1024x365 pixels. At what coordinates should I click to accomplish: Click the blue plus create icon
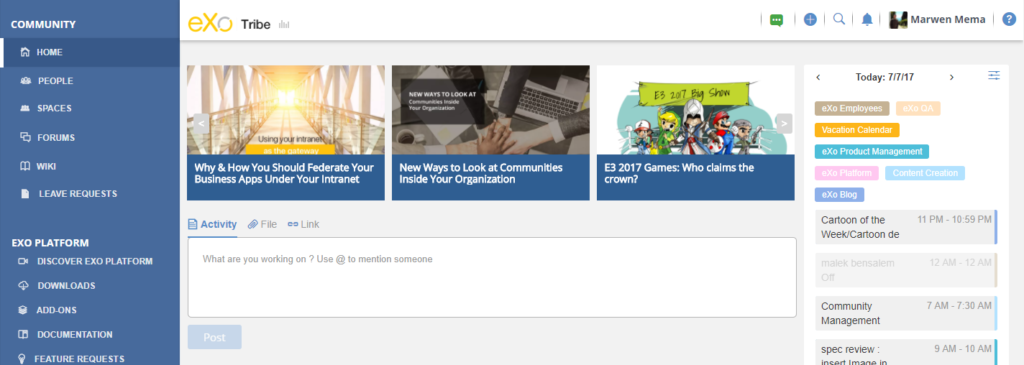[810, 20]
